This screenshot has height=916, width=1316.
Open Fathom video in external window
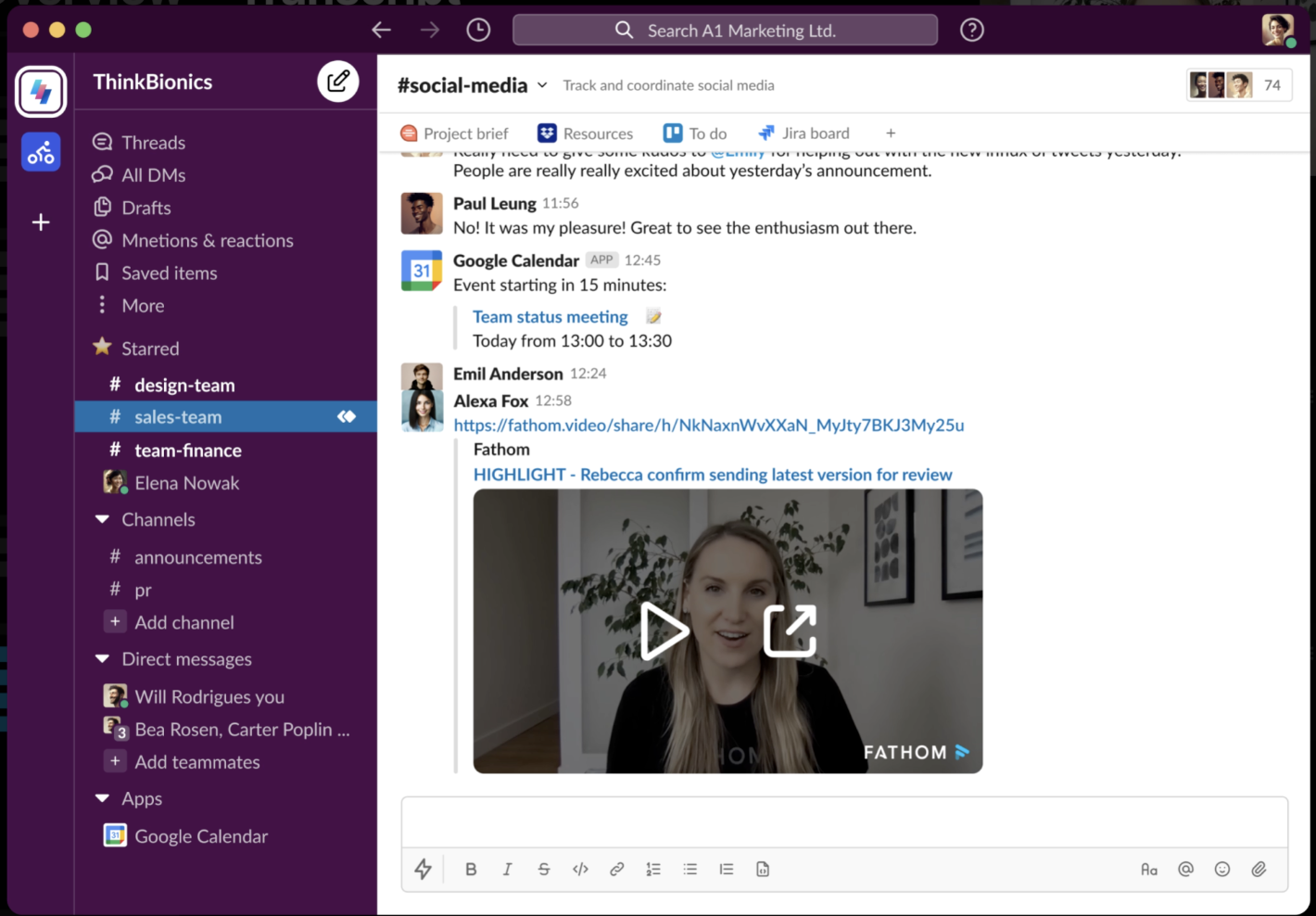pos(790,631)
